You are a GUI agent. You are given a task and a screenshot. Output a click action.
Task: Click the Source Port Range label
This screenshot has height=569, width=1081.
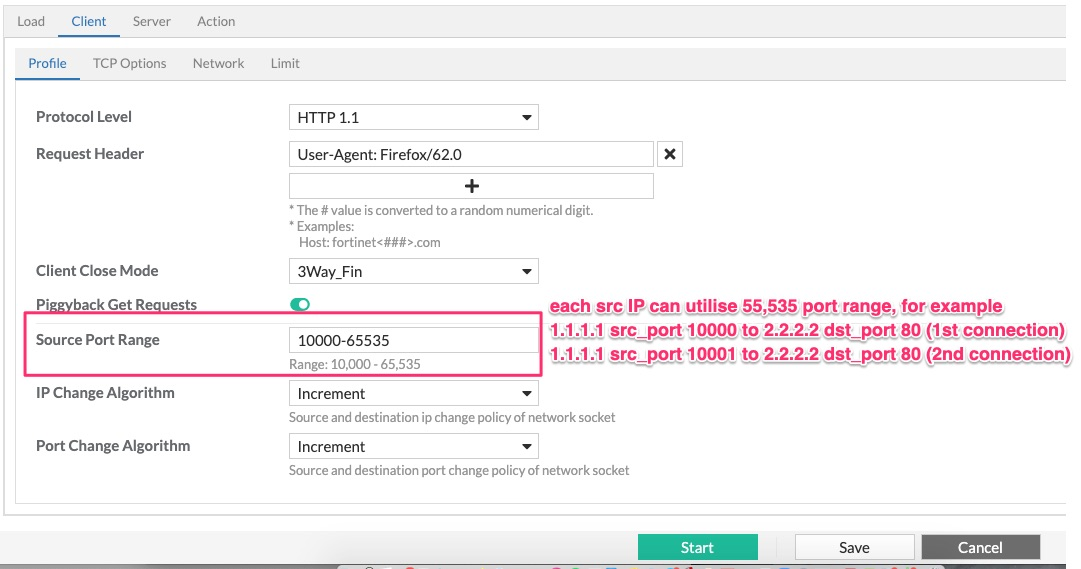[x=98, y=339]
